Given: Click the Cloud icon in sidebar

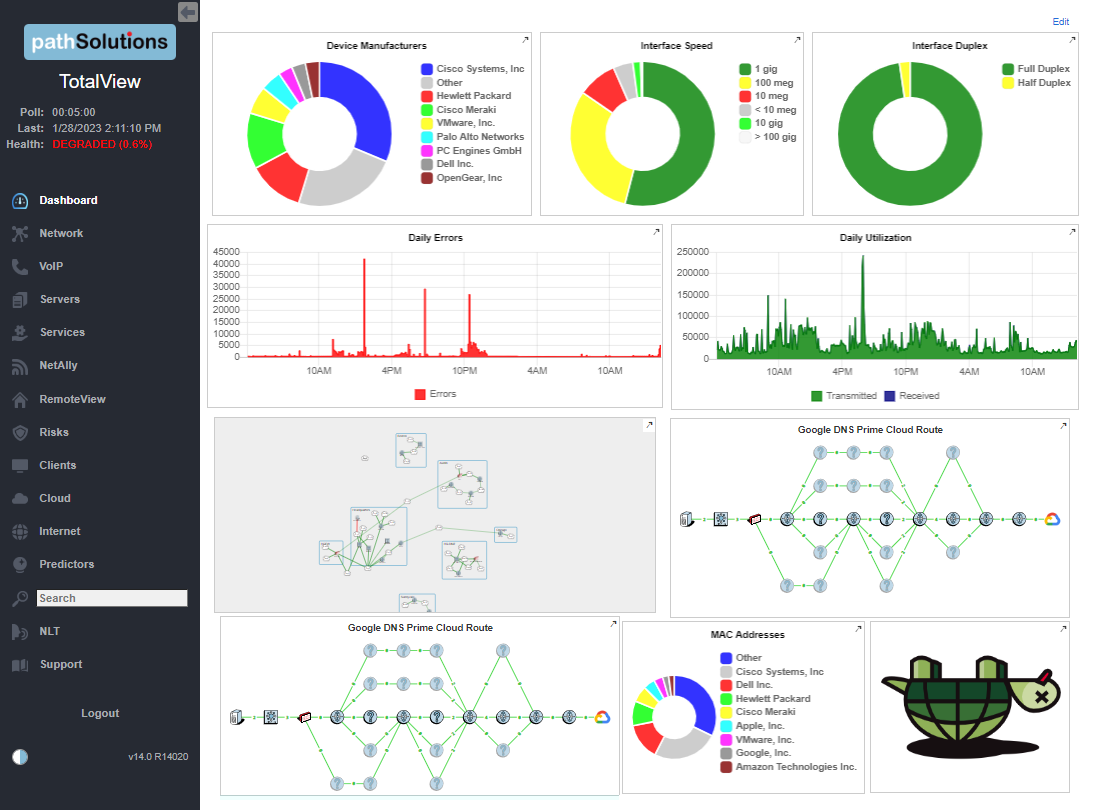Looking at the screenshot, I should point(20,499).
